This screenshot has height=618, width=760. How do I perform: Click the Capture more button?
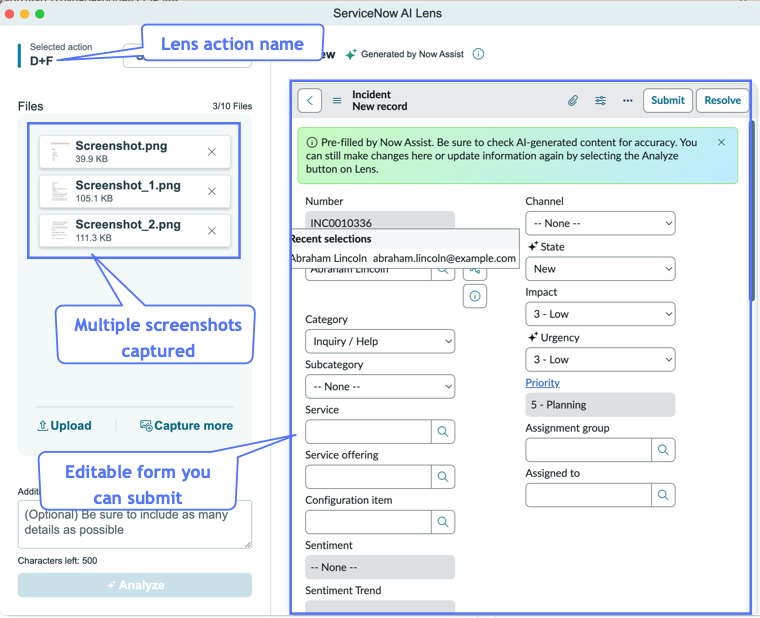click(186, 426)
